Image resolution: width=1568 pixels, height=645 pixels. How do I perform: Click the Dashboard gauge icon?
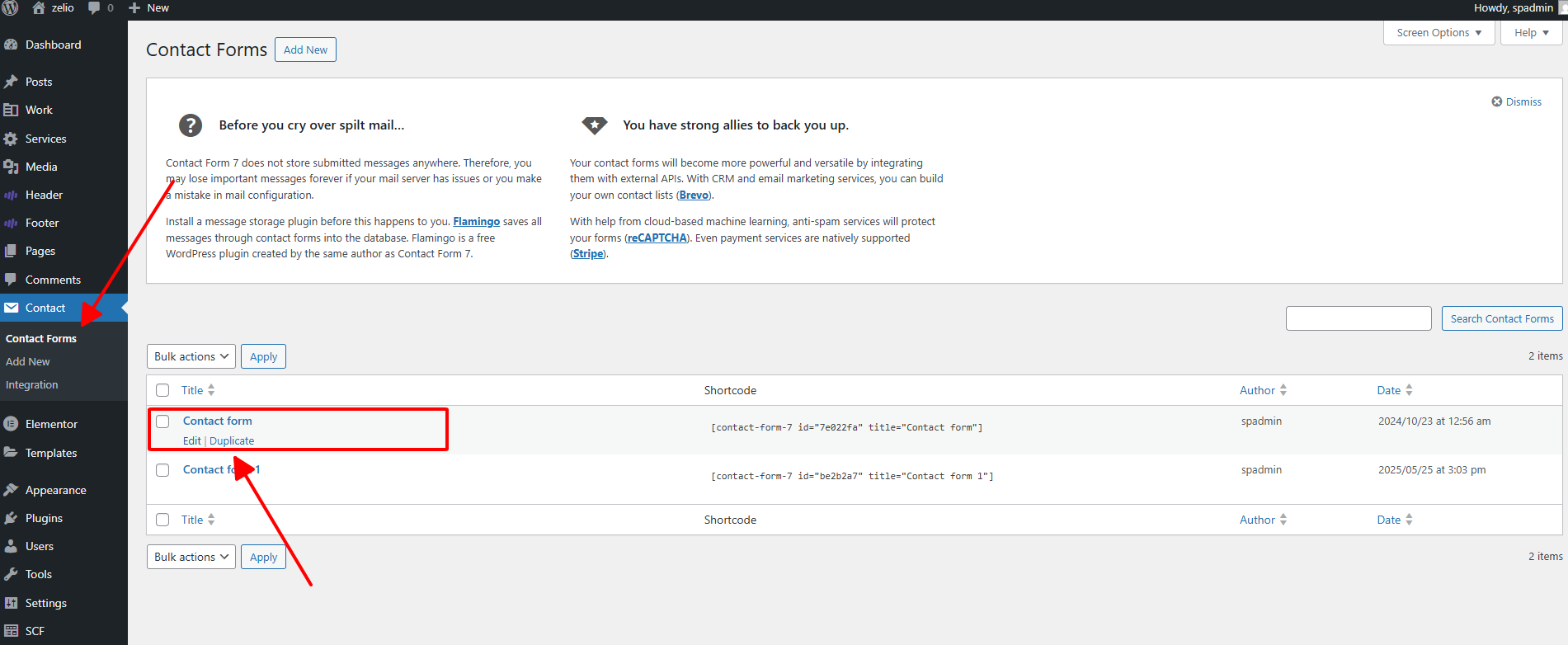tap(11, 45)
